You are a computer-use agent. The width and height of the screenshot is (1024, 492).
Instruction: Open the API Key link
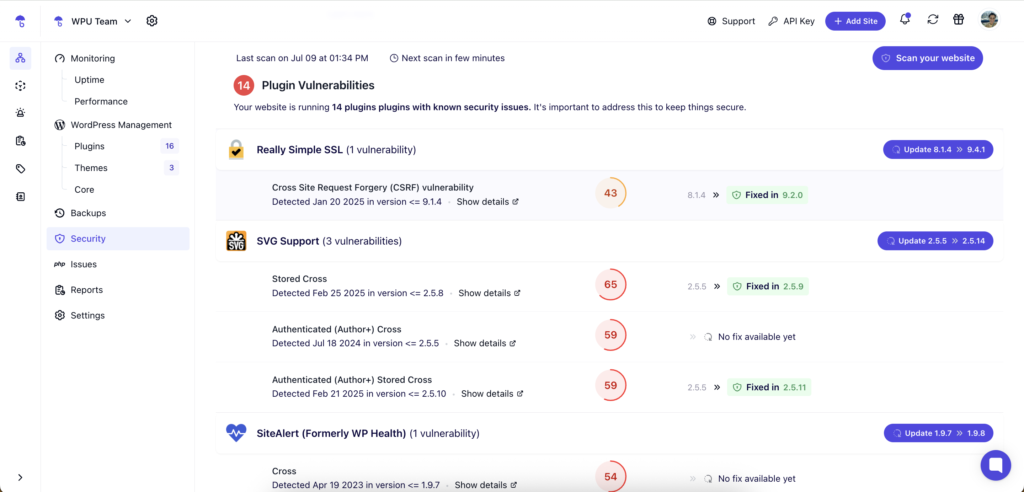tap(792, 21)
